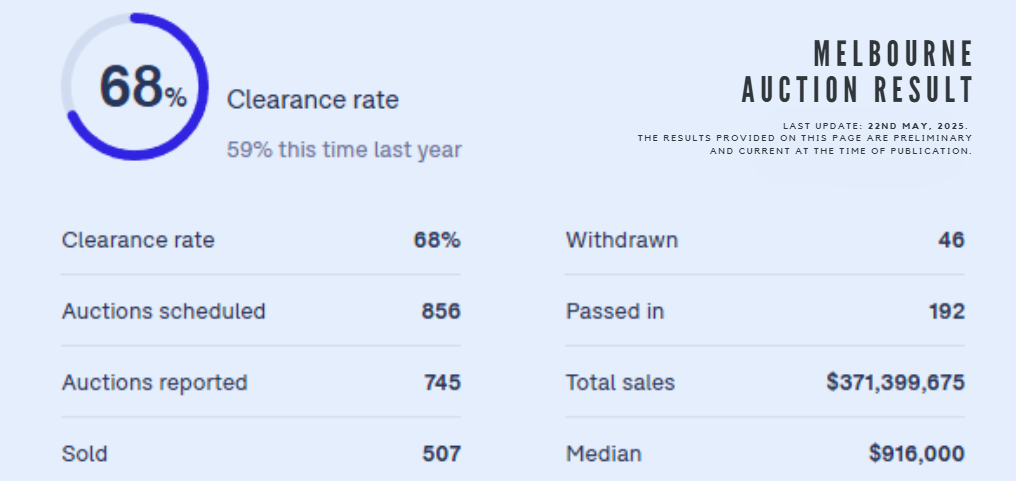Viewport: 1016px width, 481px height.
Task: Select the Auctions scheduled label
Action: (x=163, y=311)
